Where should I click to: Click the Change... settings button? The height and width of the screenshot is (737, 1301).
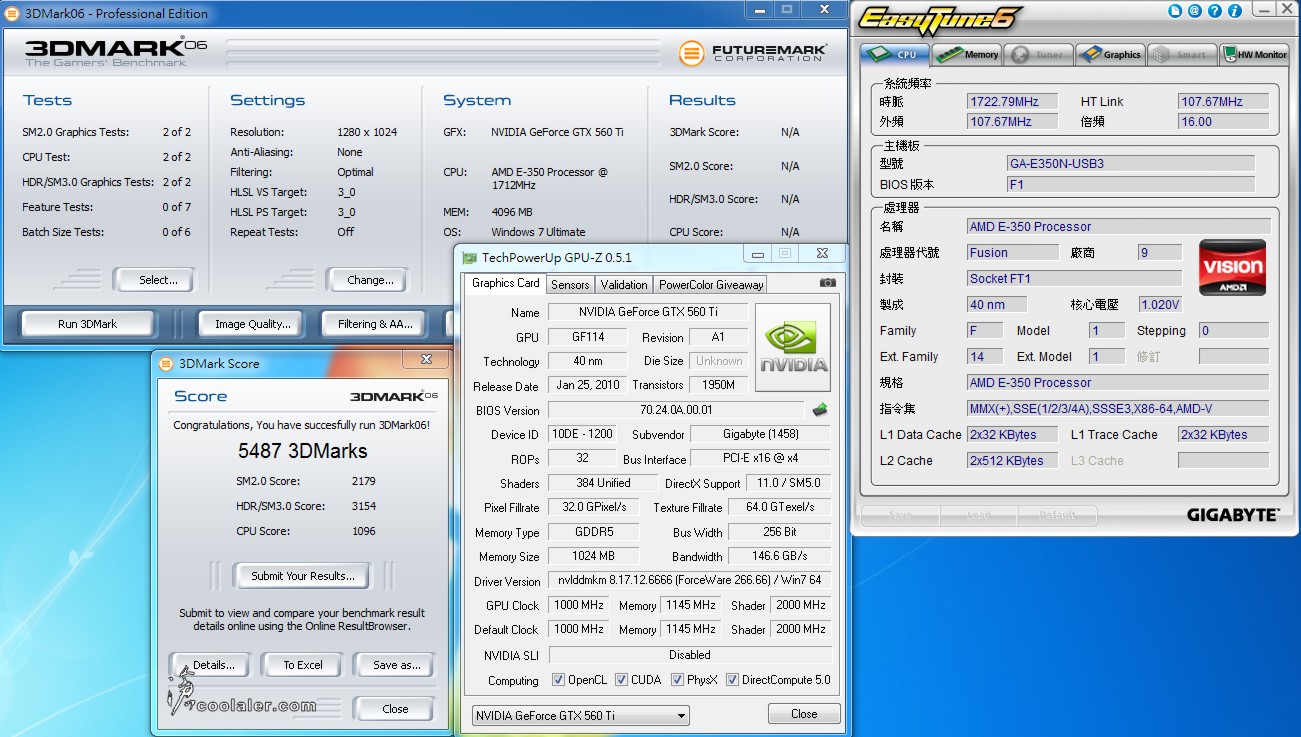367,280
